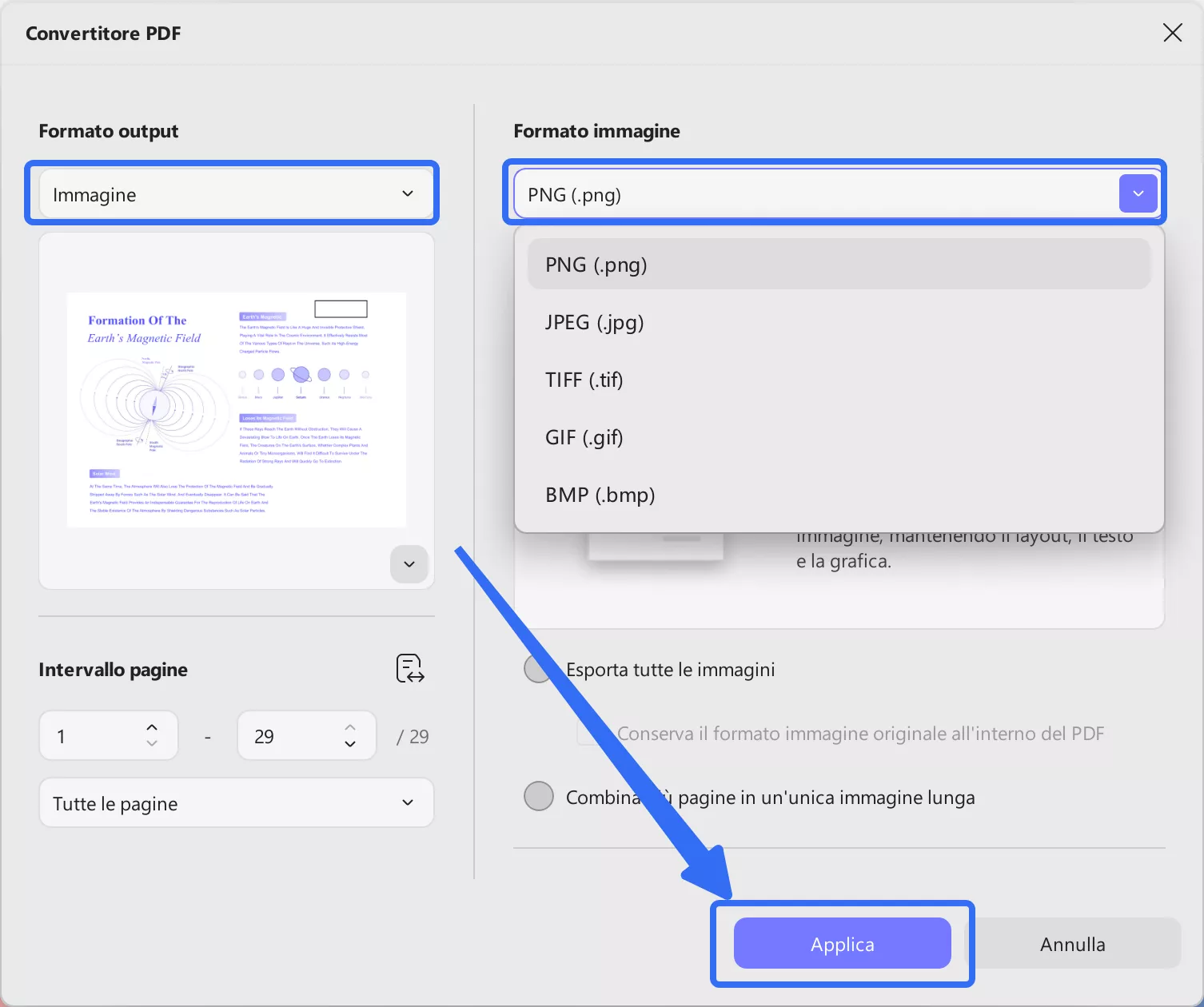Click the down arrow on end page stepper
This screenshot has height=1007, width=1204.
pos(349,745)
